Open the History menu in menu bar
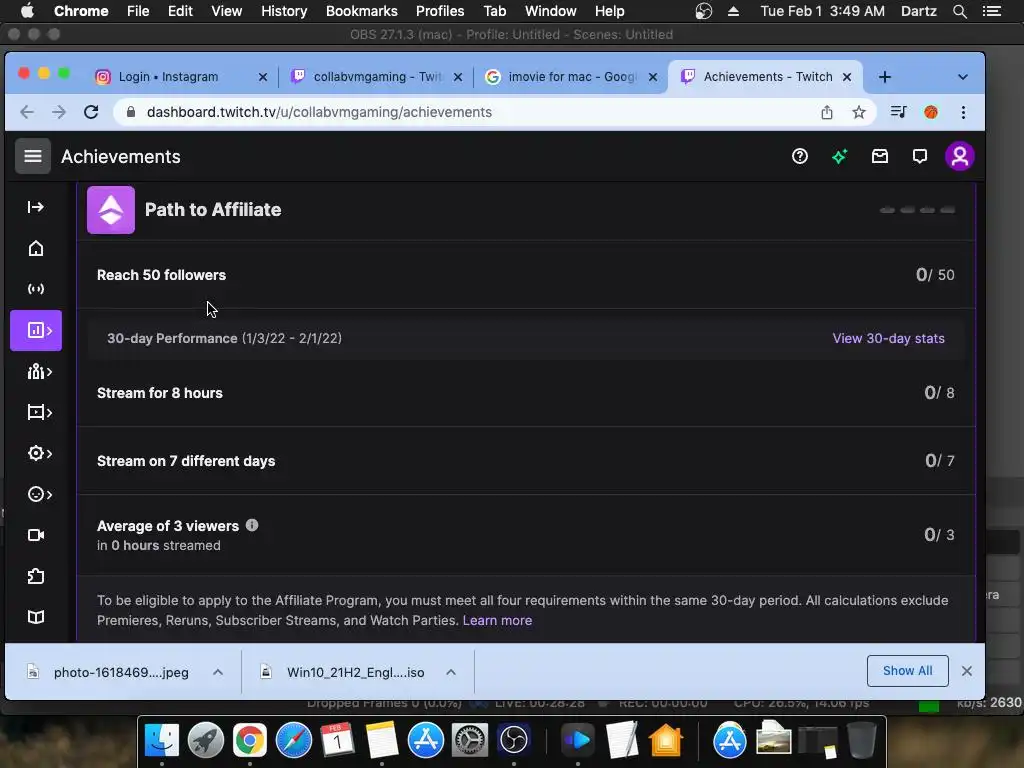1024x768 pixels. point(283,11)
